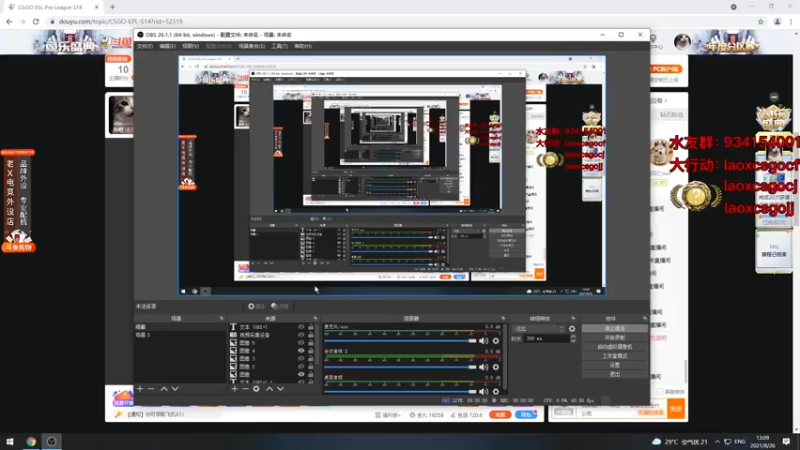The width and height of the screenshot is (800, 450).
Task: Open 工具(T) menu in OBS
Action: pyautogui.click(x=280, y=46)
